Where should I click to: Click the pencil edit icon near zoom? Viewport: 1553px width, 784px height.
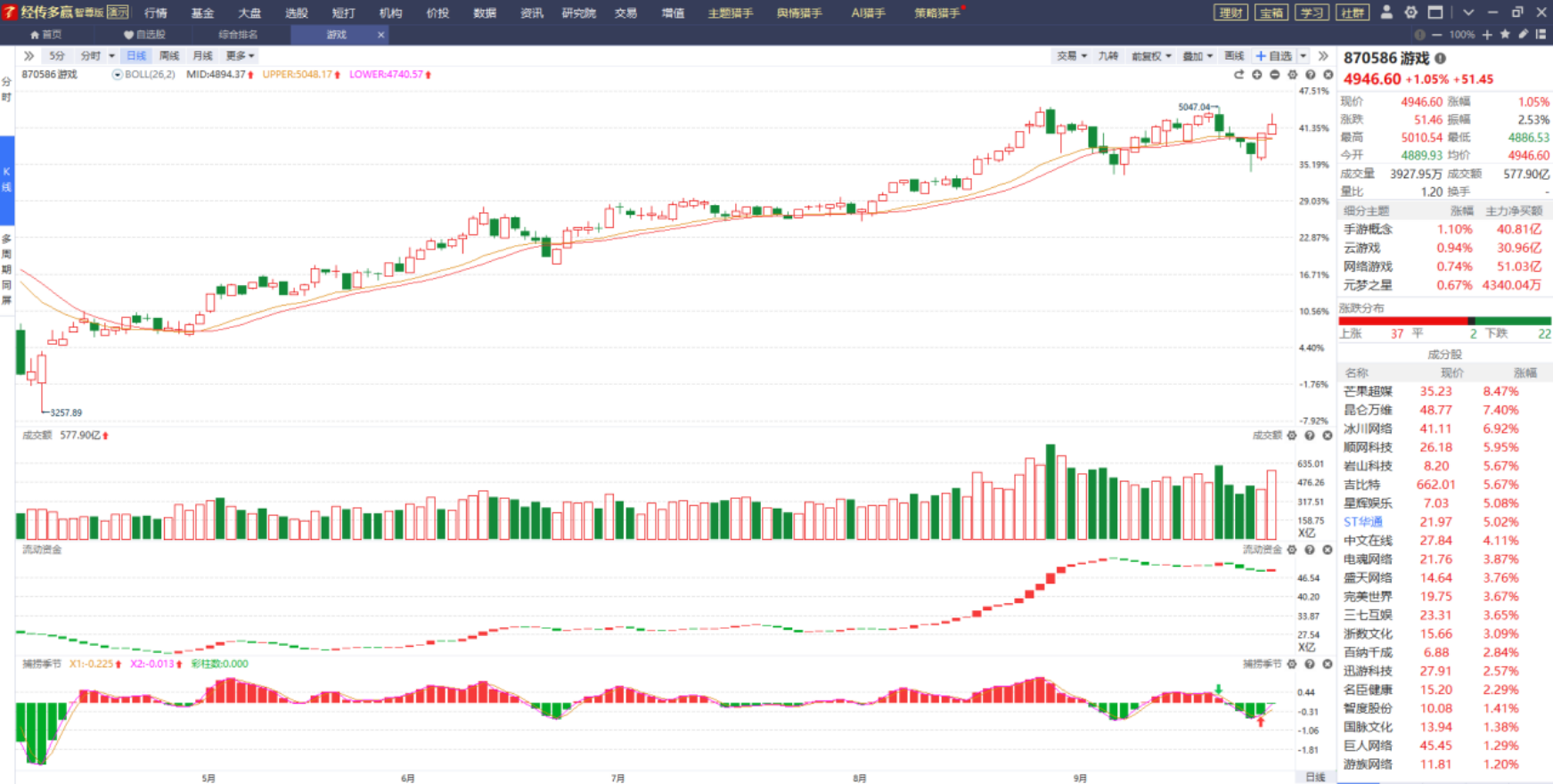pos(1524,35)
